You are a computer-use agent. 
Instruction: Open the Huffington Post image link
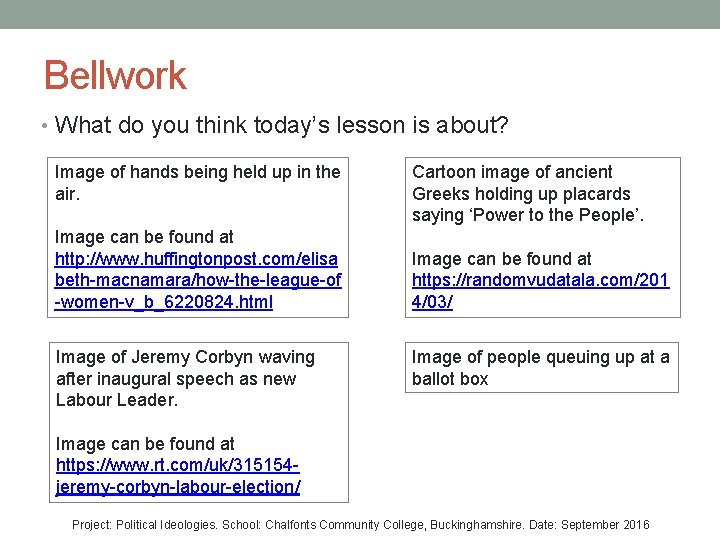pyautogui.click(x=198, y=281)
